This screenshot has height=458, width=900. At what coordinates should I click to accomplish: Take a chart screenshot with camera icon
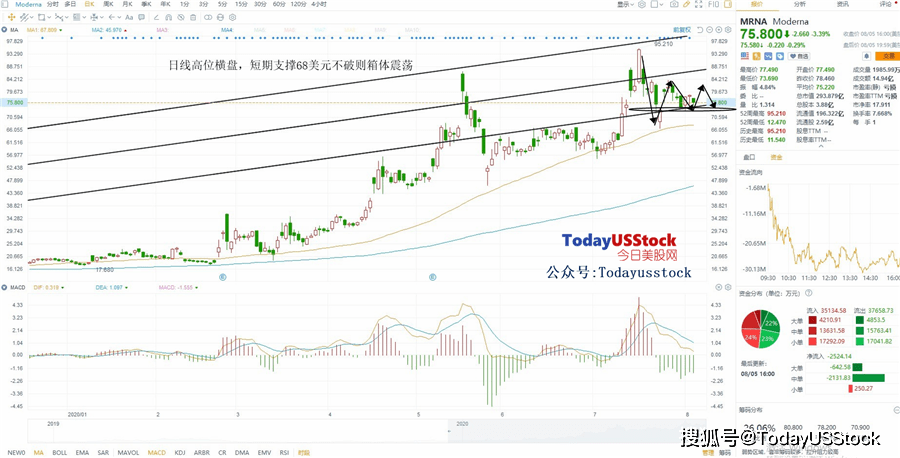pyautogui.click(x=674, y=4)
